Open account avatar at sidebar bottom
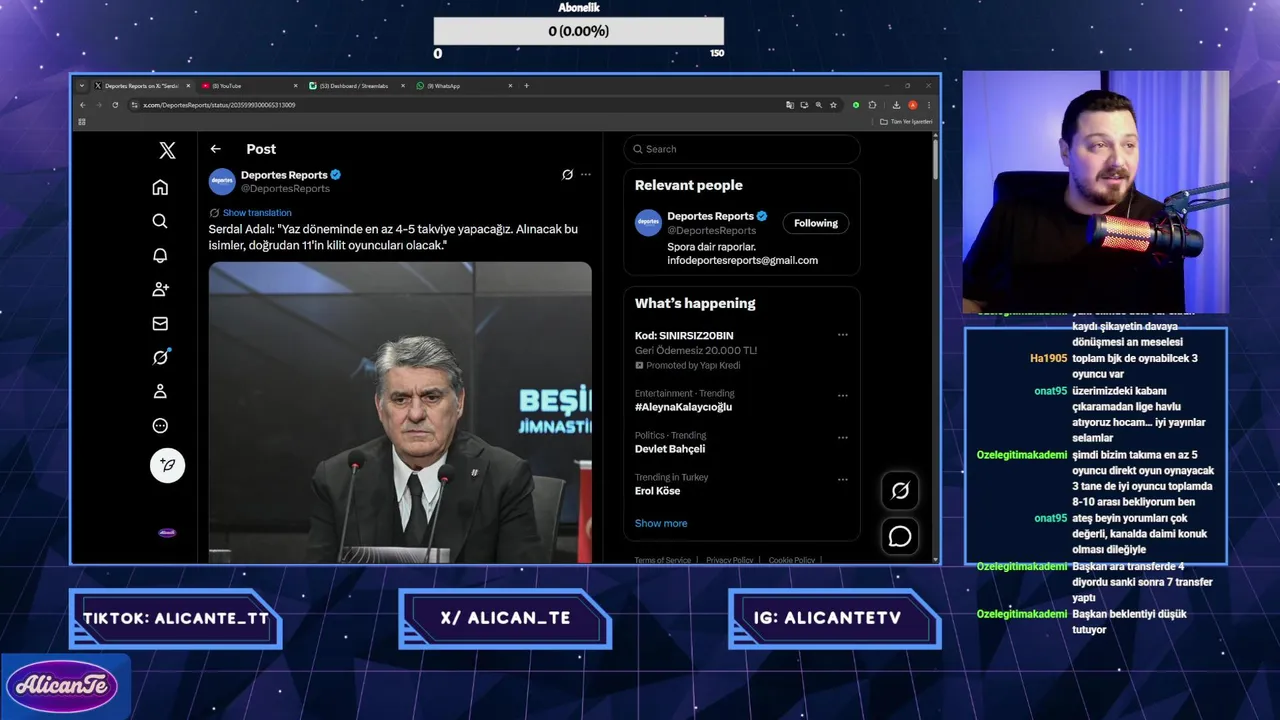1280x720 pixels. click(167, 533)
